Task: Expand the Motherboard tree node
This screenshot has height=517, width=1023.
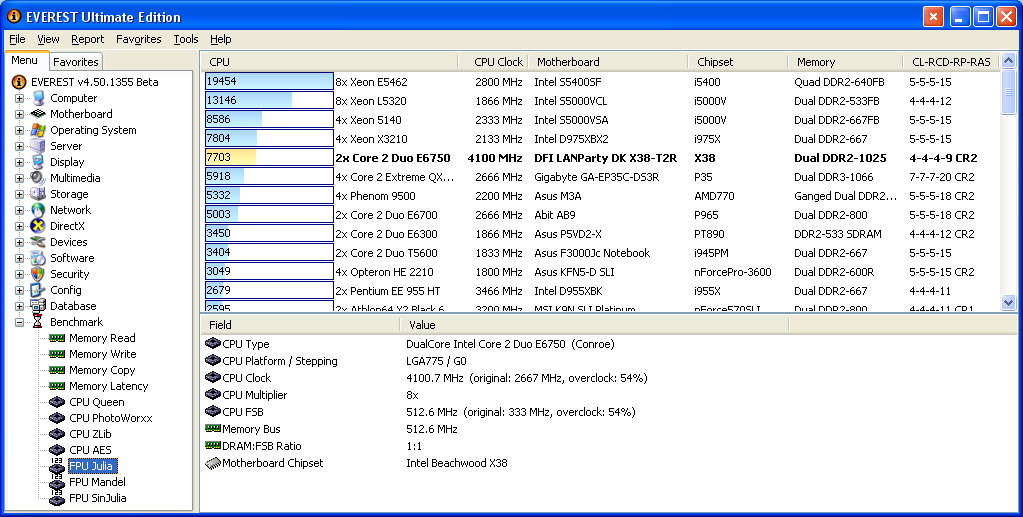Action: click(20, 114)
